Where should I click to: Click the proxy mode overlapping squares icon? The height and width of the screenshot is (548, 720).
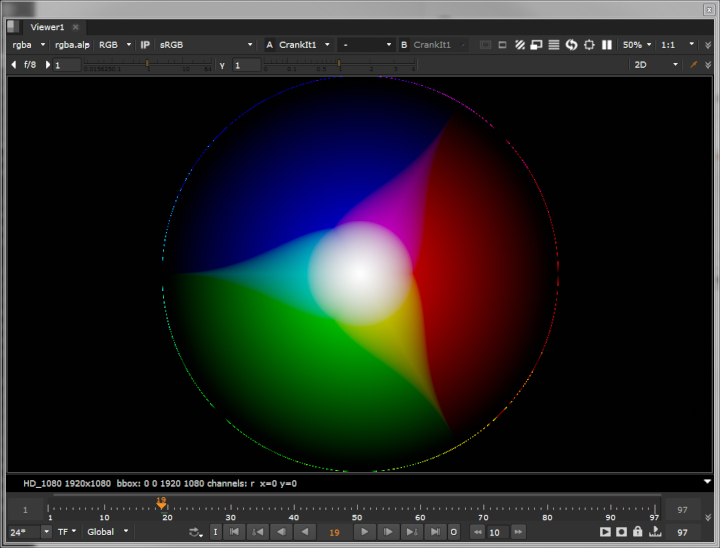(536, 45)
